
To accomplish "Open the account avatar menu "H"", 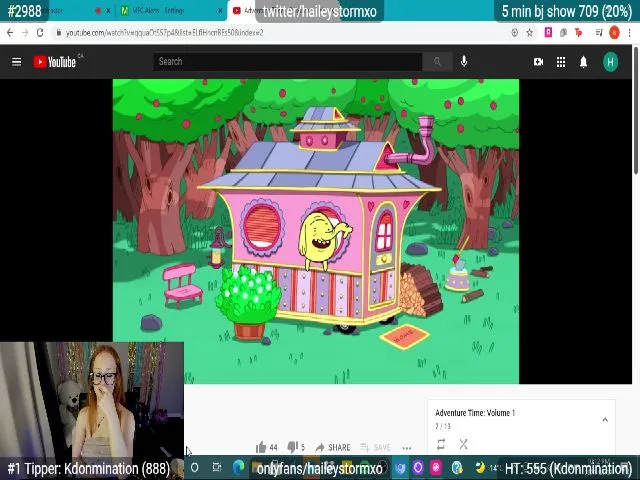I will pyautogui.click(x=610, y=62).
